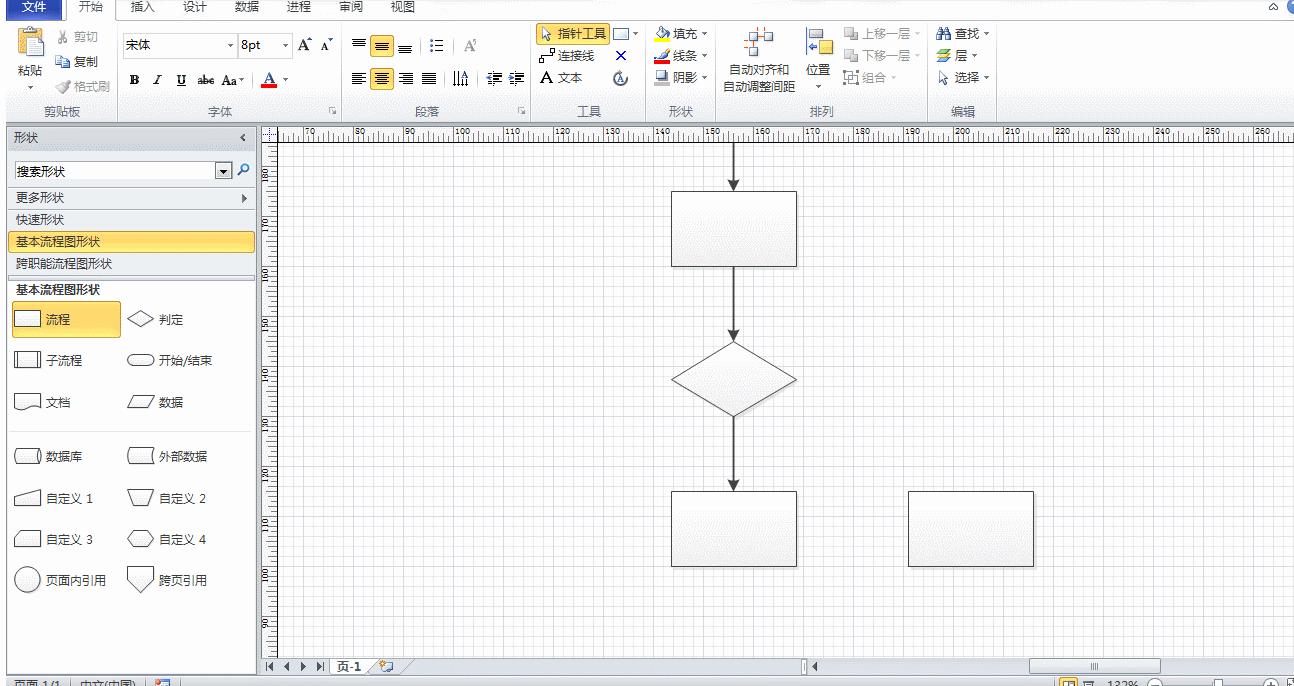Select the 子流程 subprocess shape

49,360
